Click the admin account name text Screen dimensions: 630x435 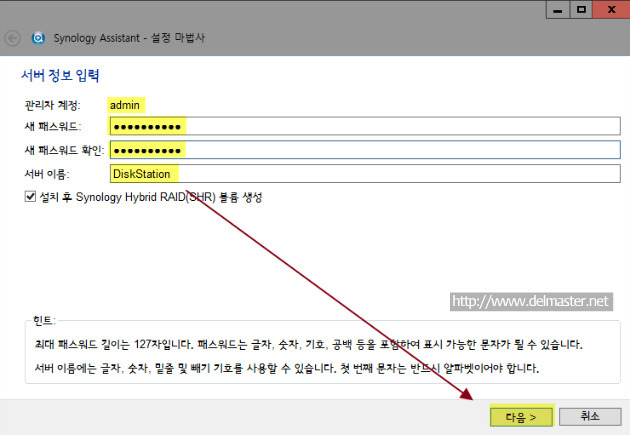[x=125, y=105]
